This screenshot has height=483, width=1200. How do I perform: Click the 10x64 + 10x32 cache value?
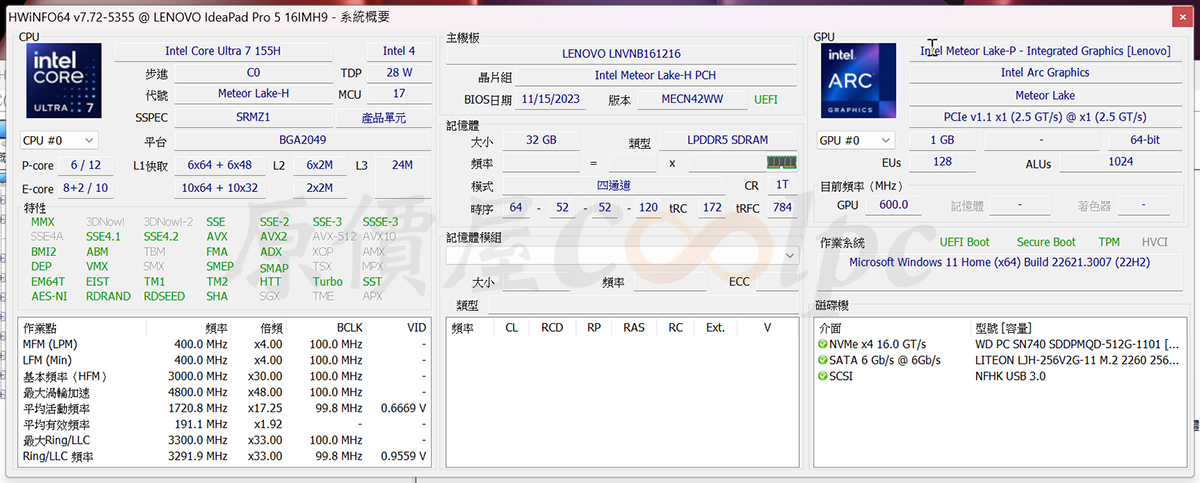(x=219, y=188)
